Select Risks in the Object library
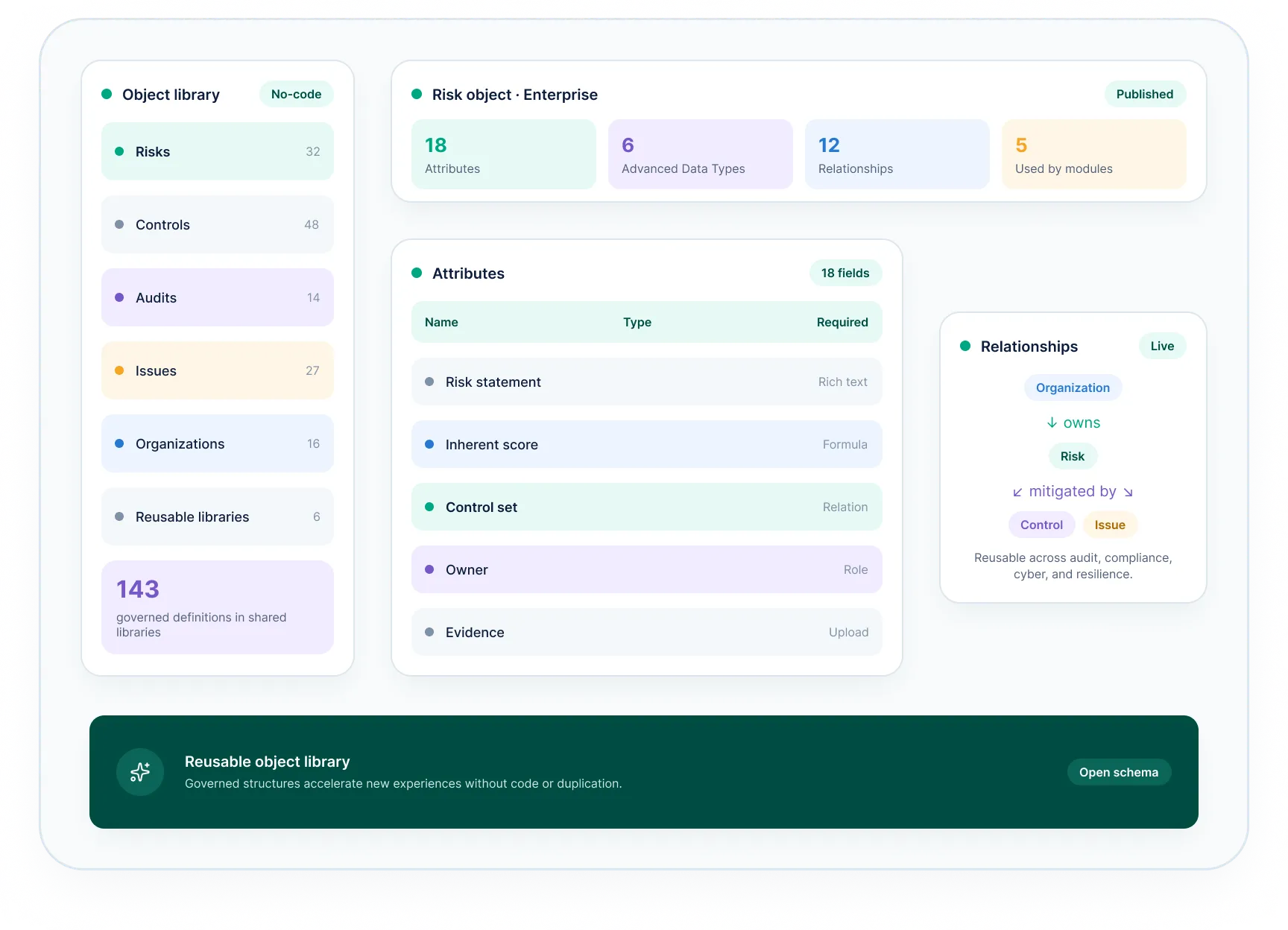Viewport: 1288px width, 930px height. pos(218,151)
